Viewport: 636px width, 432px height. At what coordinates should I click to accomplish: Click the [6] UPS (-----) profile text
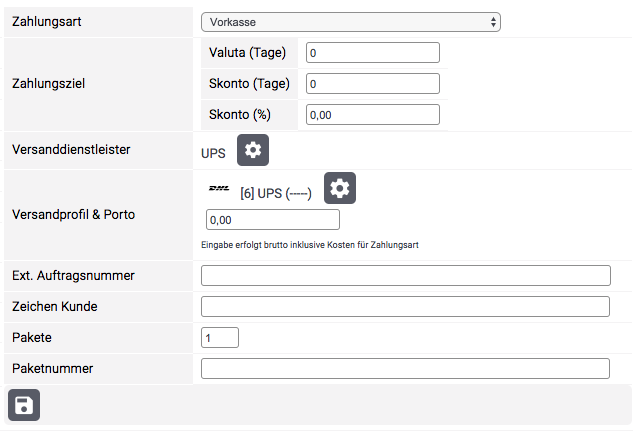point(276,193)
